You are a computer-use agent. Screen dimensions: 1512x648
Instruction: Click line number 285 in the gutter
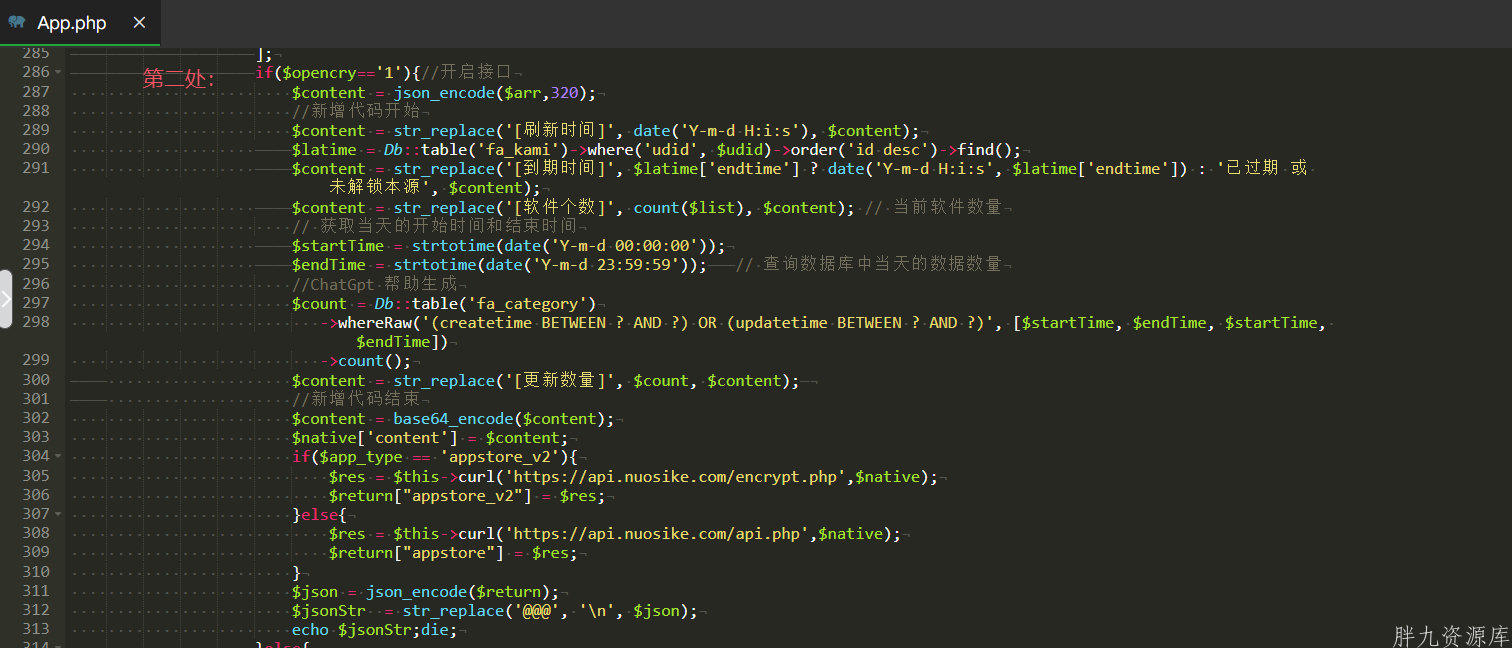tap(36, 53)
